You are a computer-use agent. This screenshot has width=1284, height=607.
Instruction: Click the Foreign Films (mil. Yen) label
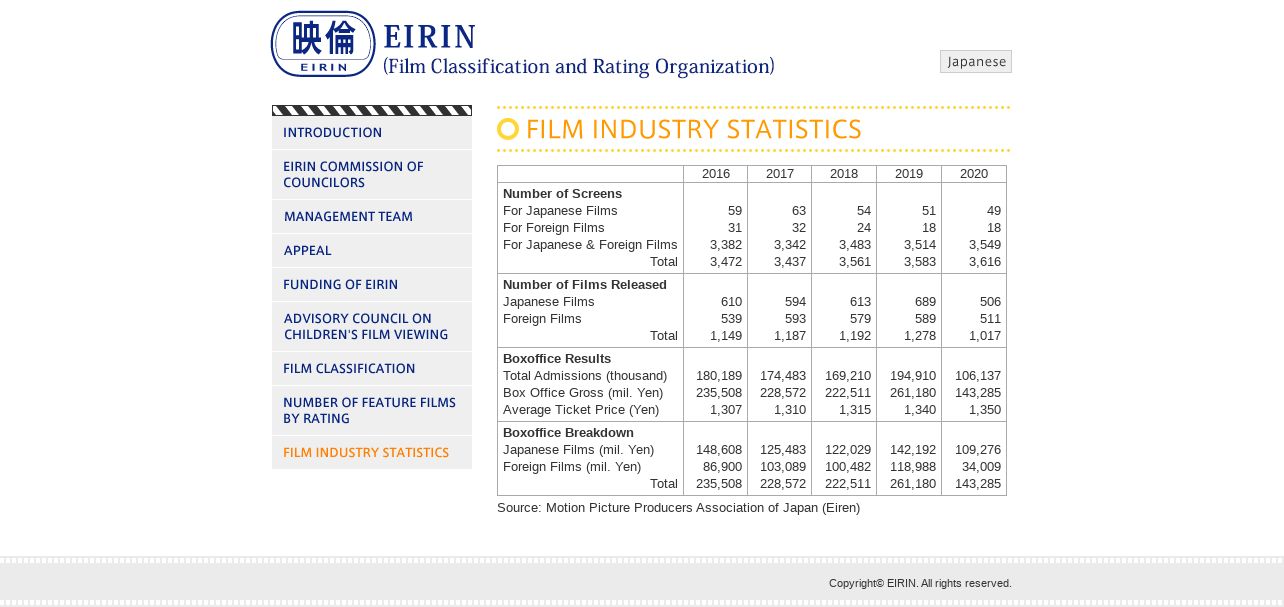point(572,467)
